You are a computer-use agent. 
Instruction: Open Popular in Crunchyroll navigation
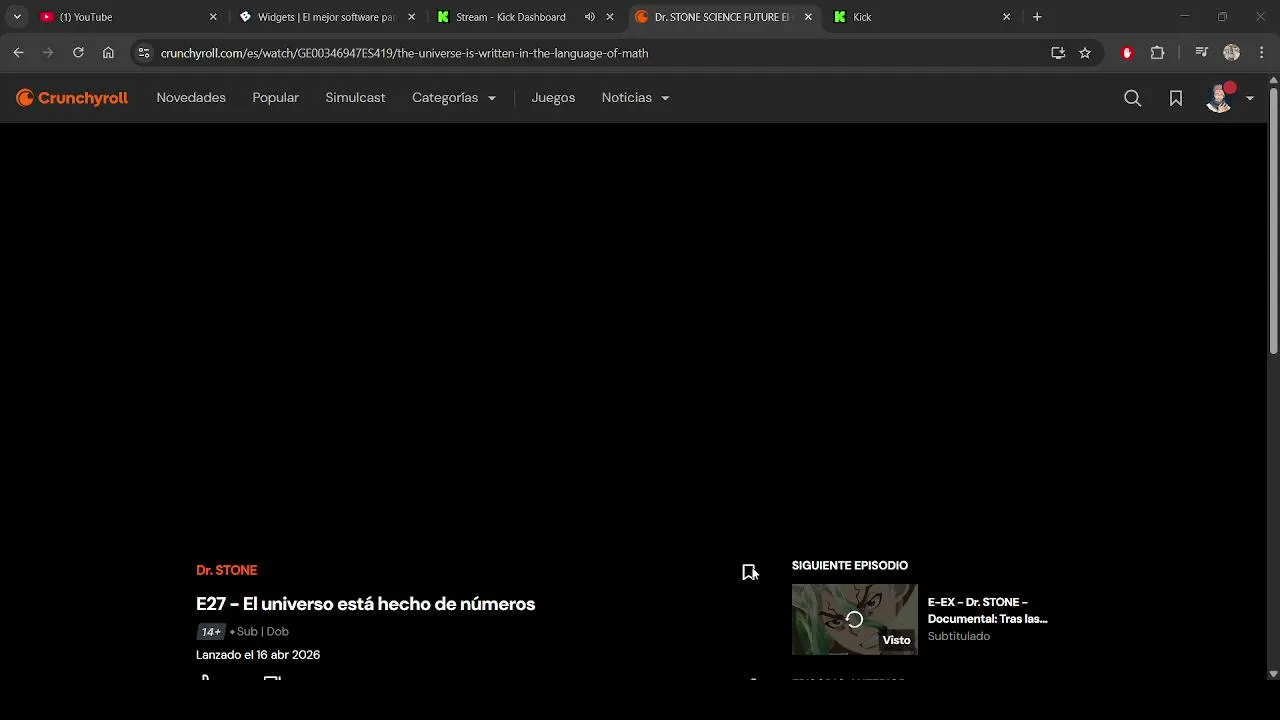point(276,98)
